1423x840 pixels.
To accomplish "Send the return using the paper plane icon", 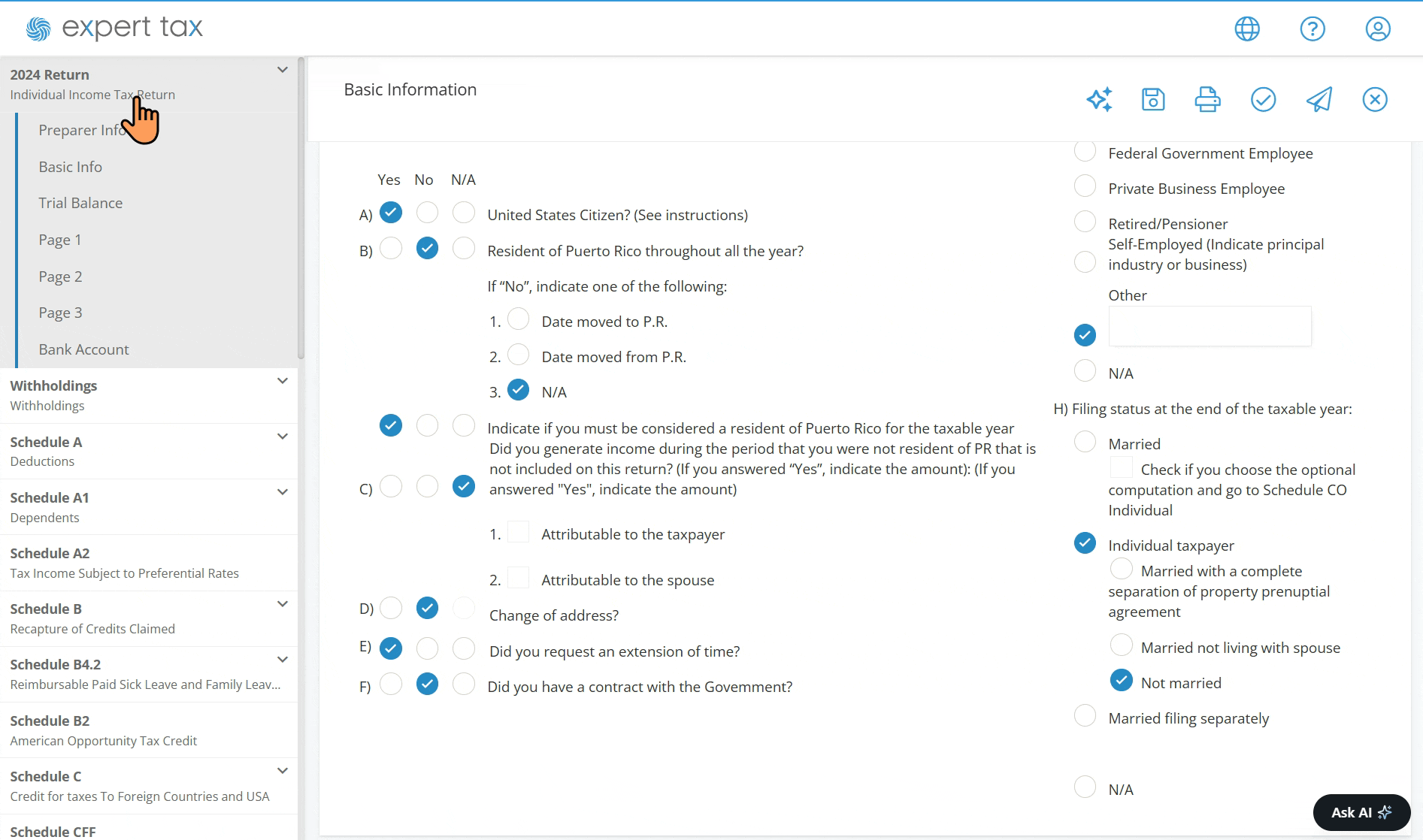I will point(1319,99).
